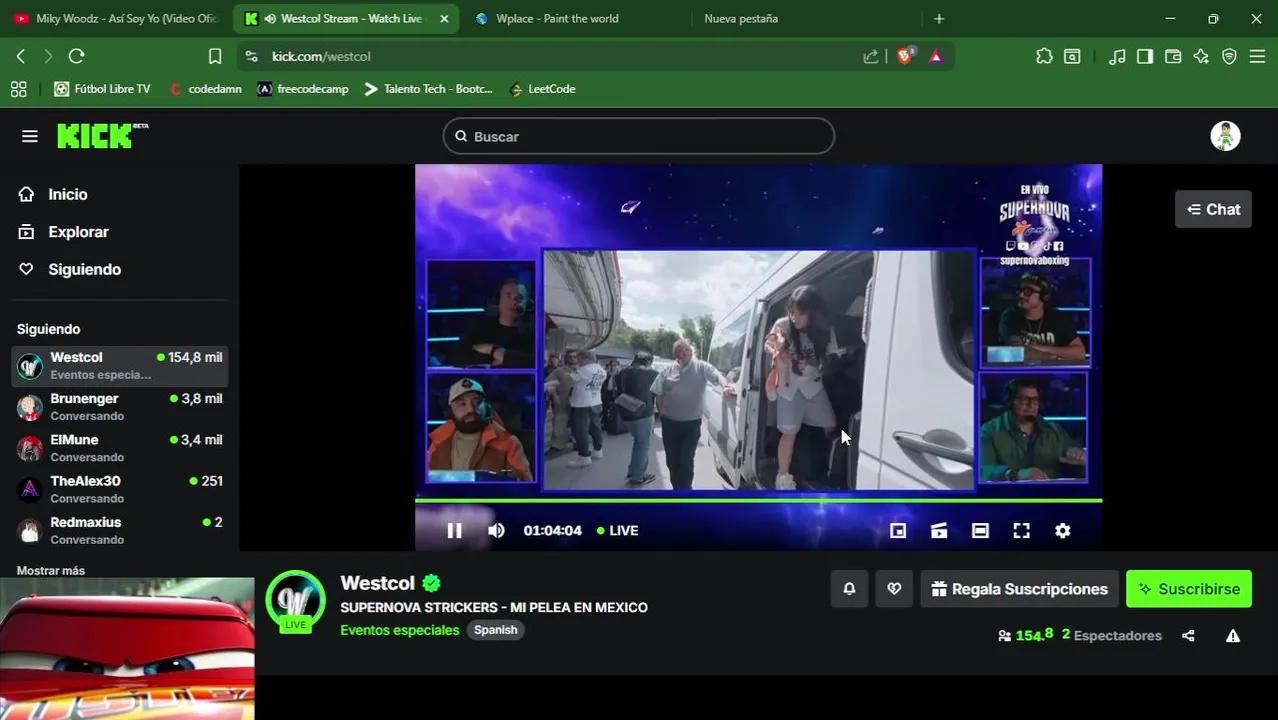Toggle theater mode on the player

980,531
